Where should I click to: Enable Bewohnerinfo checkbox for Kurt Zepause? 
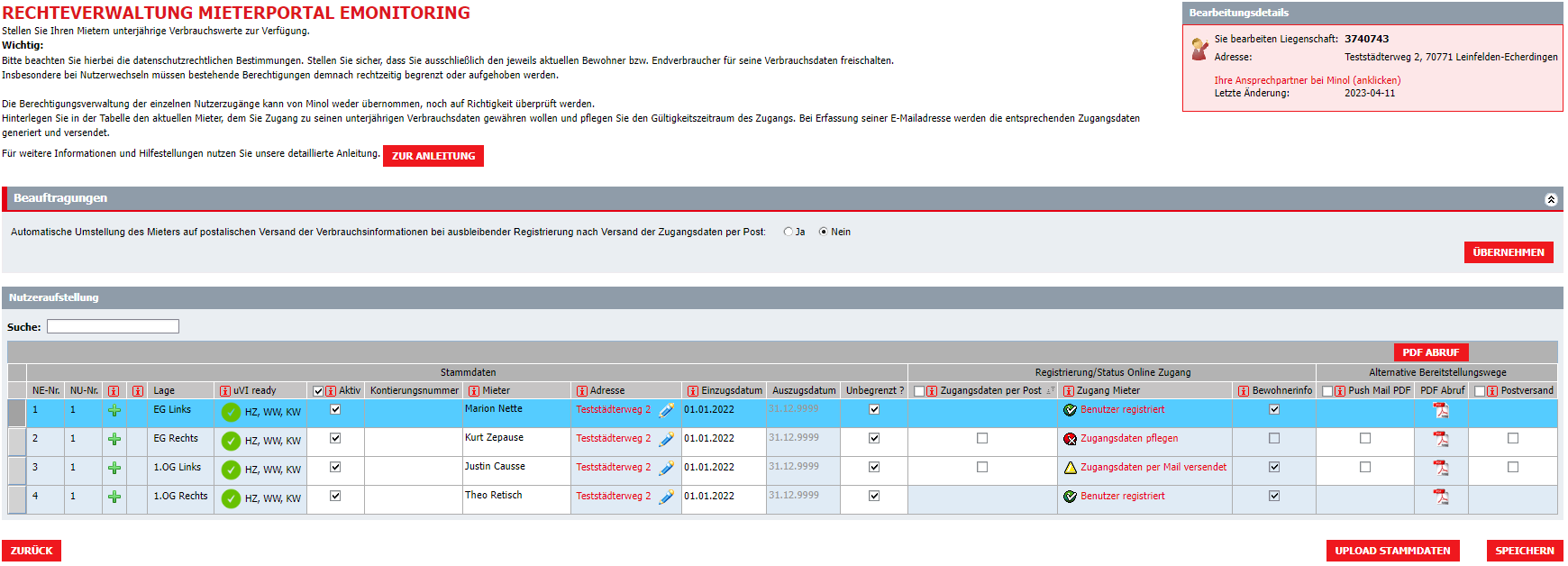[x=1274, y=438]
